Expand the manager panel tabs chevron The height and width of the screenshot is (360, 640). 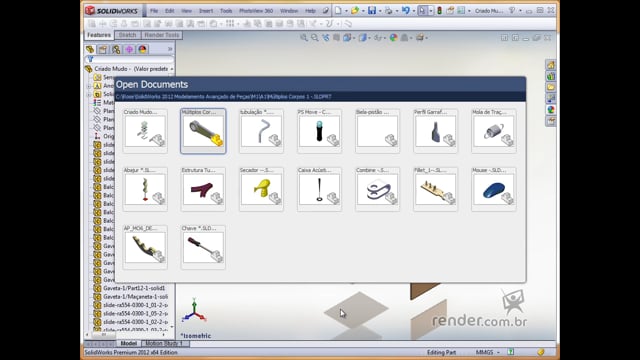(170, 49)
